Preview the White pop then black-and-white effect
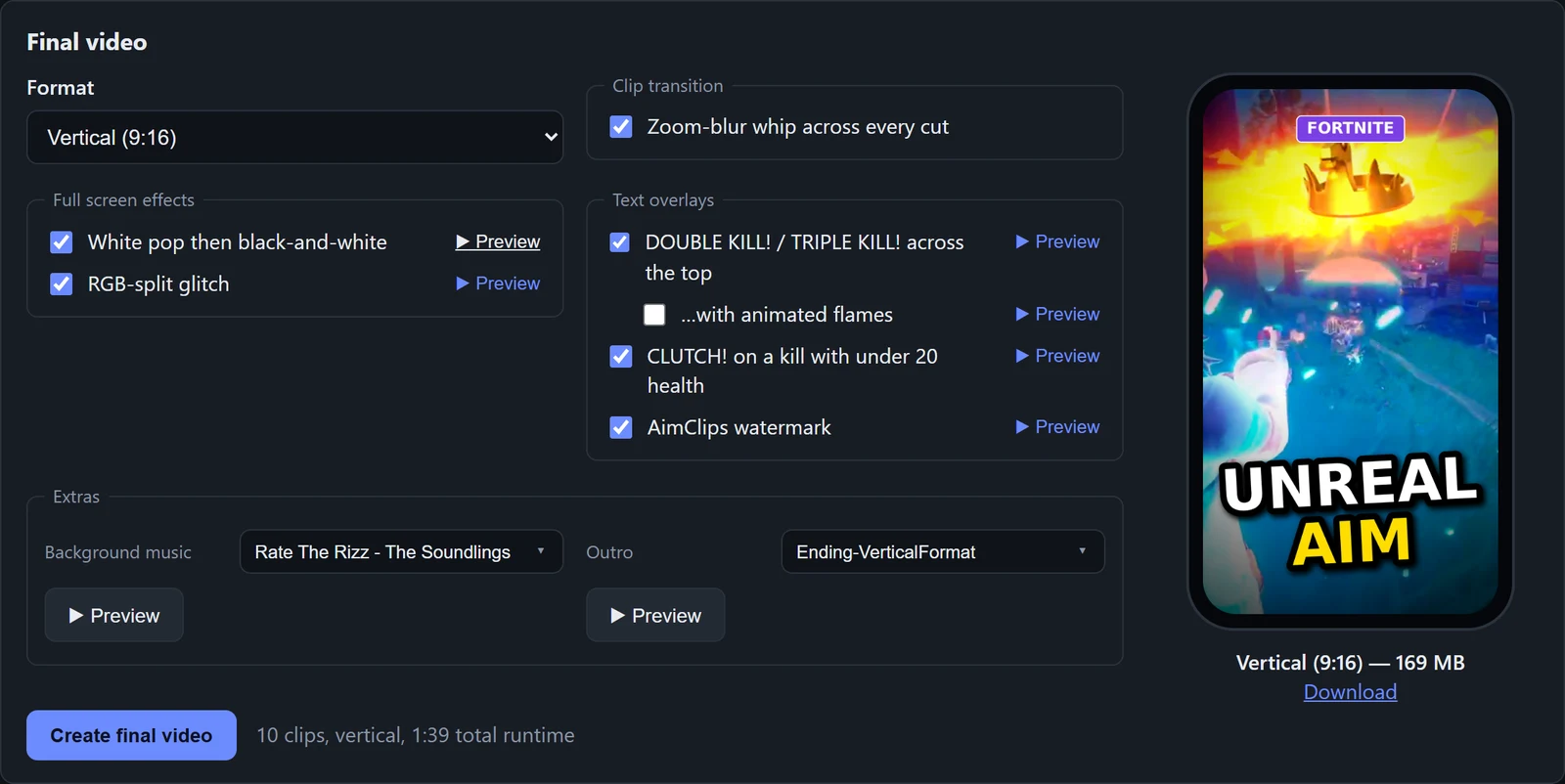Screen dimensions: 1565x784 tap(498, 241)
